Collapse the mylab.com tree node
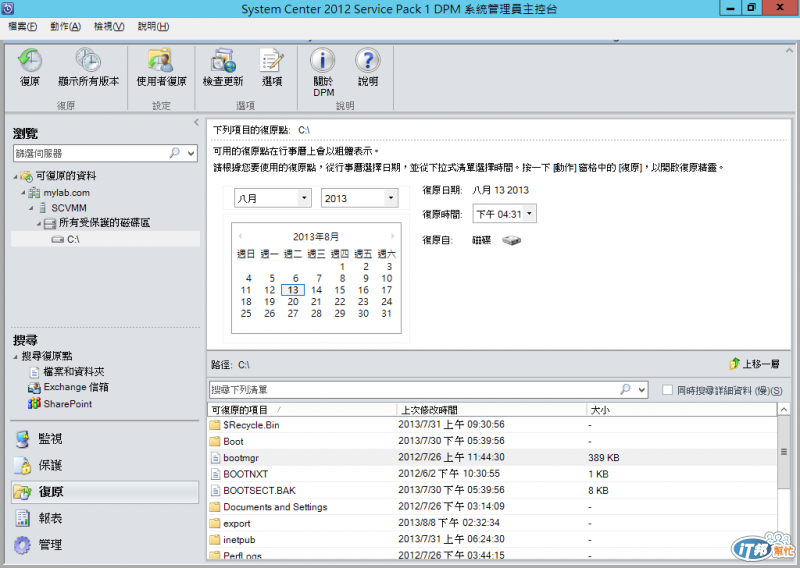Screen dimensions: 800x568 click(x=23, y=193)
